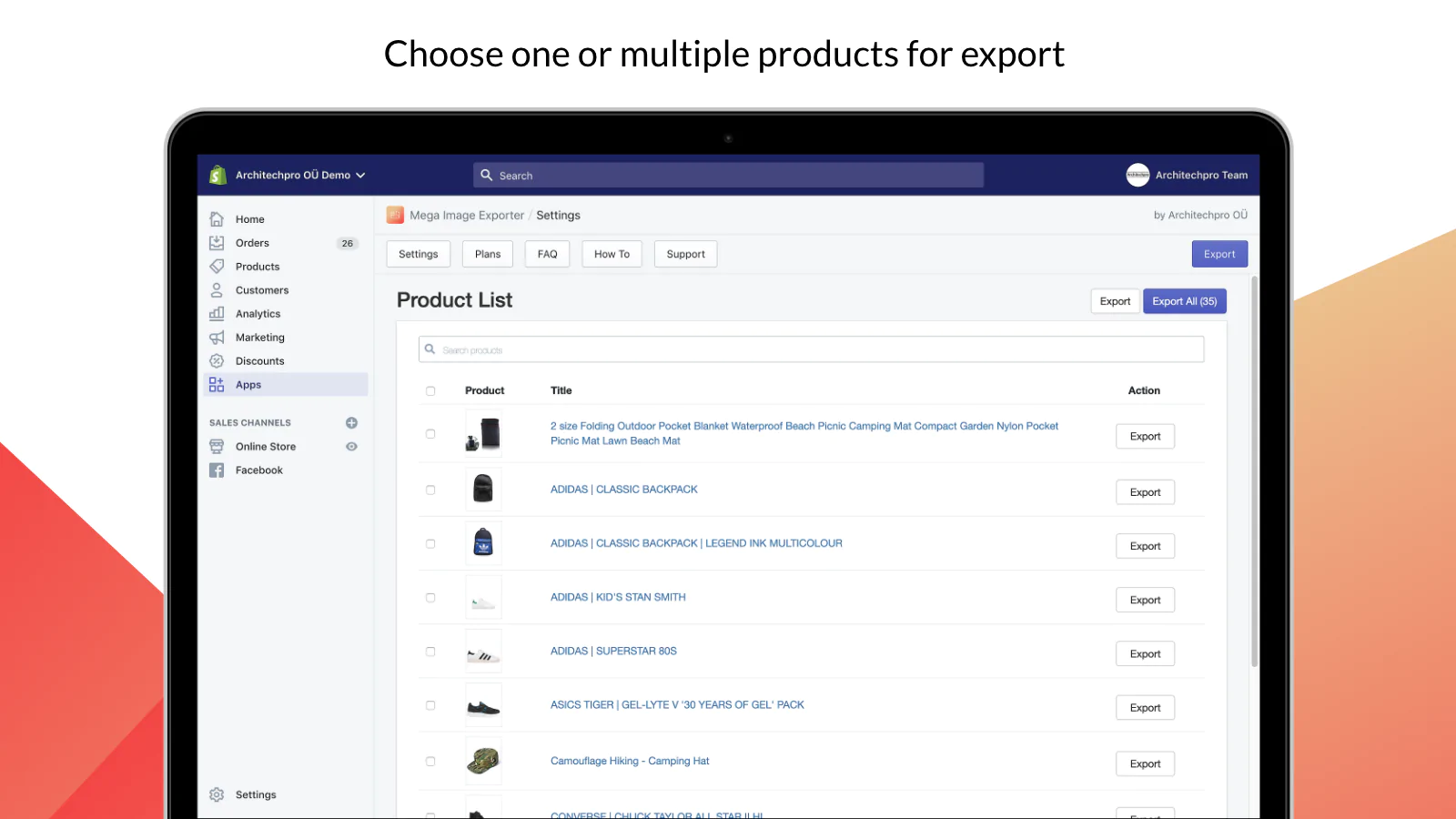1456x819 pixels.
Task: Open the Customers section
Action: coord(262,289)
